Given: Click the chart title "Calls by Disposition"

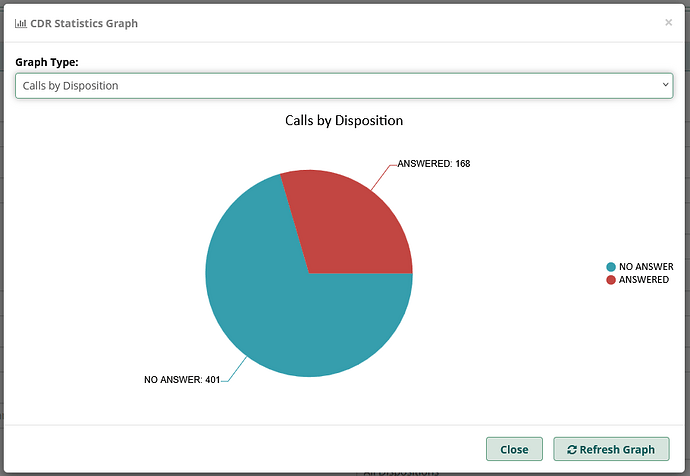Looking at the screenshot, I should coord(344,121).
